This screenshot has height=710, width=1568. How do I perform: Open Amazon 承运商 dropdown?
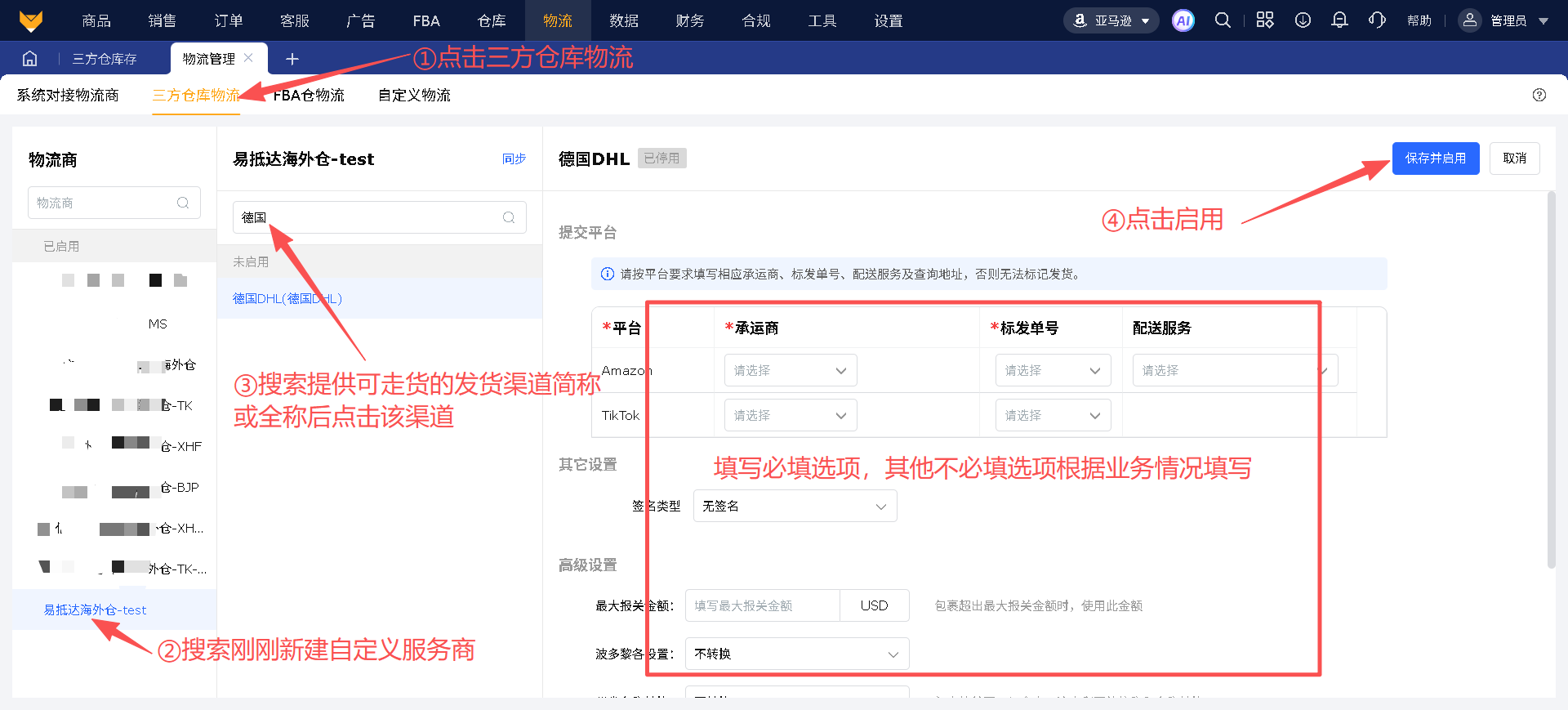click(791, 370)
